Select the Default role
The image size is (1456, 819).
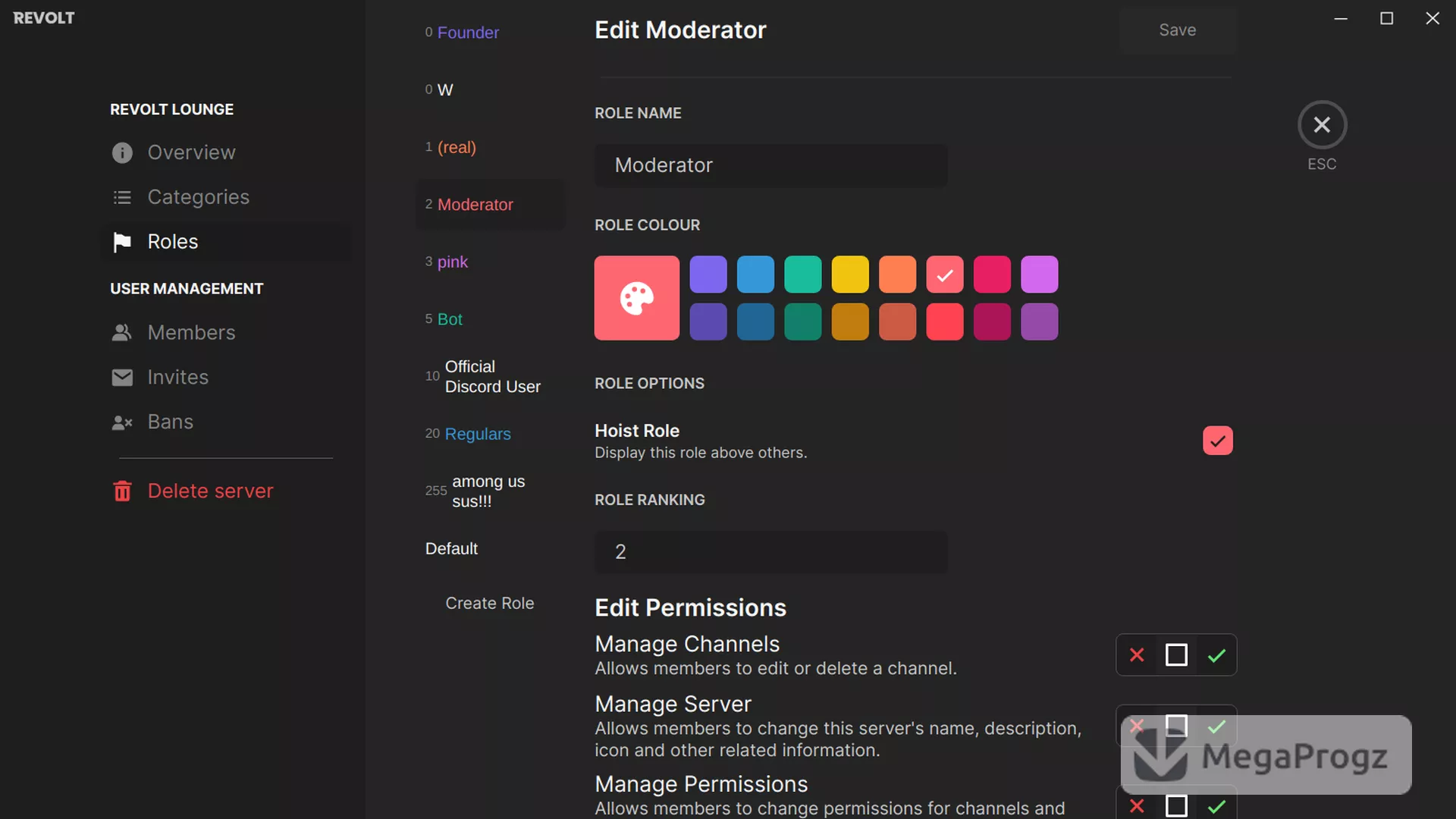(491, 549)
